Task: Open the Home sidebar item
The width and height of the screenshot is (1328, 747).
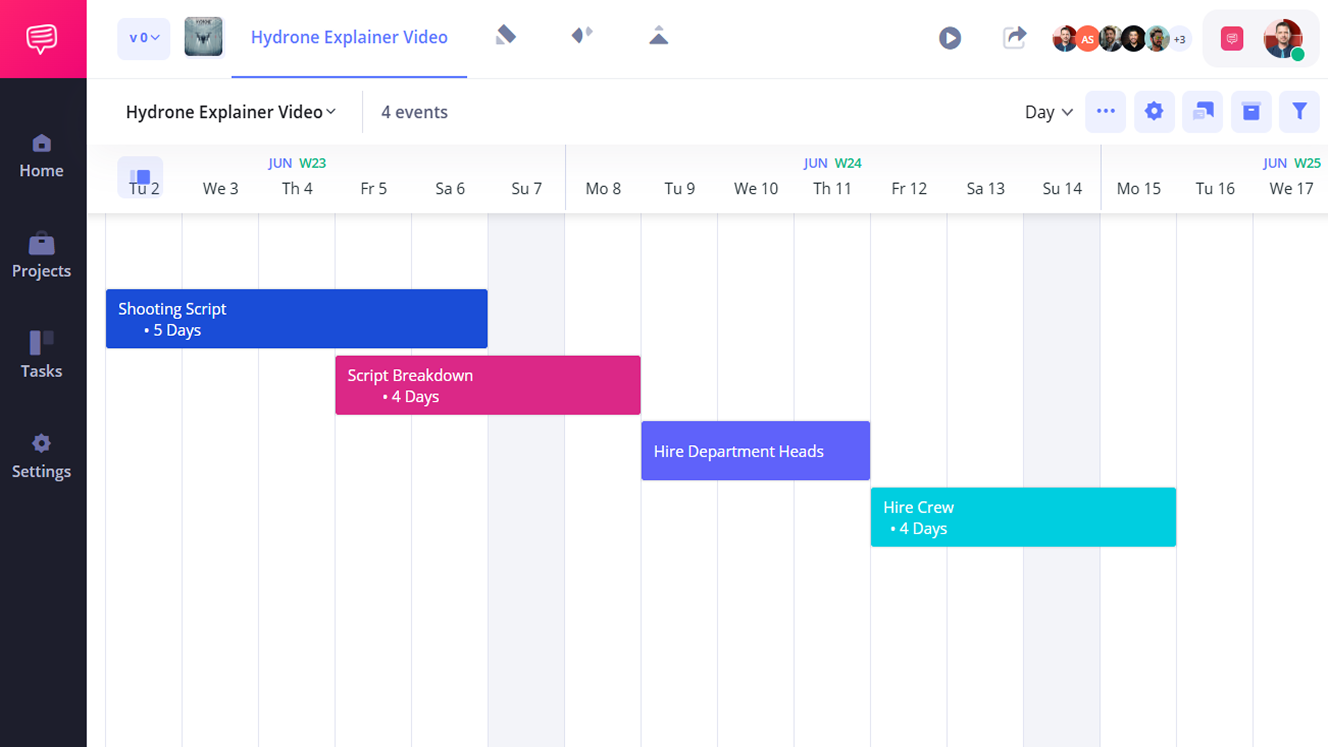Action: [x=42, y=157]
